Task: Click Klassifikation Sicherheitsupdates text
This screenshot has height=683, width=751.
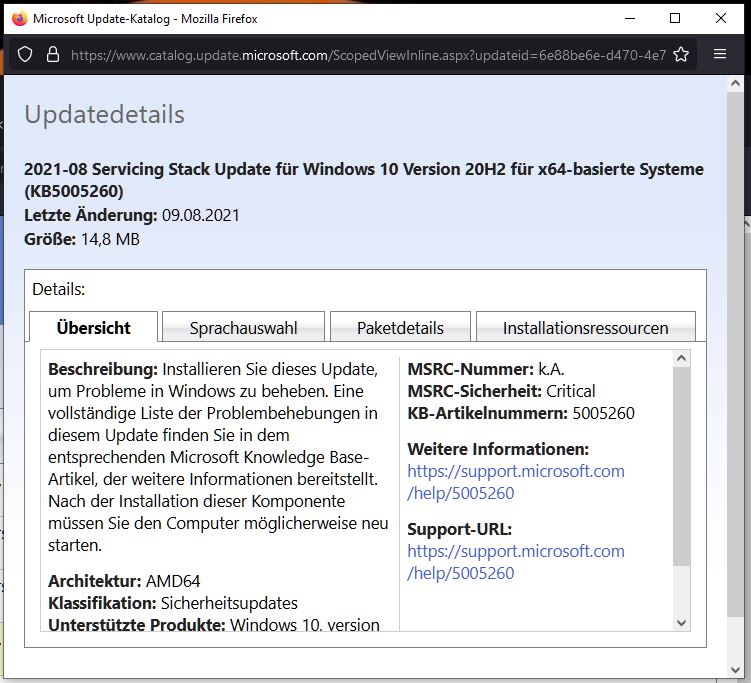Action: tap(173, 603)
